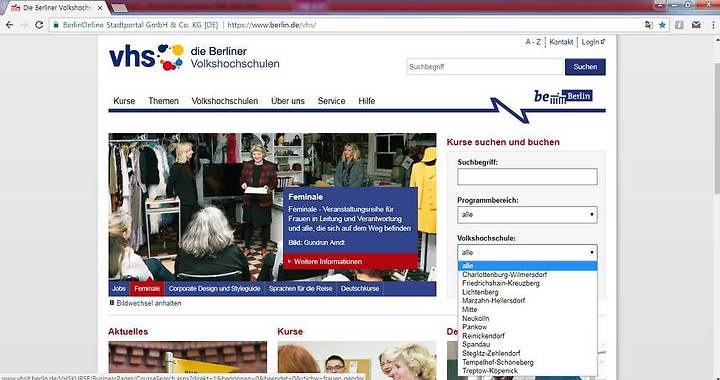Screen dimensions: 720x380
Task: Click the Kurse section heading
Action: [290, 331]
